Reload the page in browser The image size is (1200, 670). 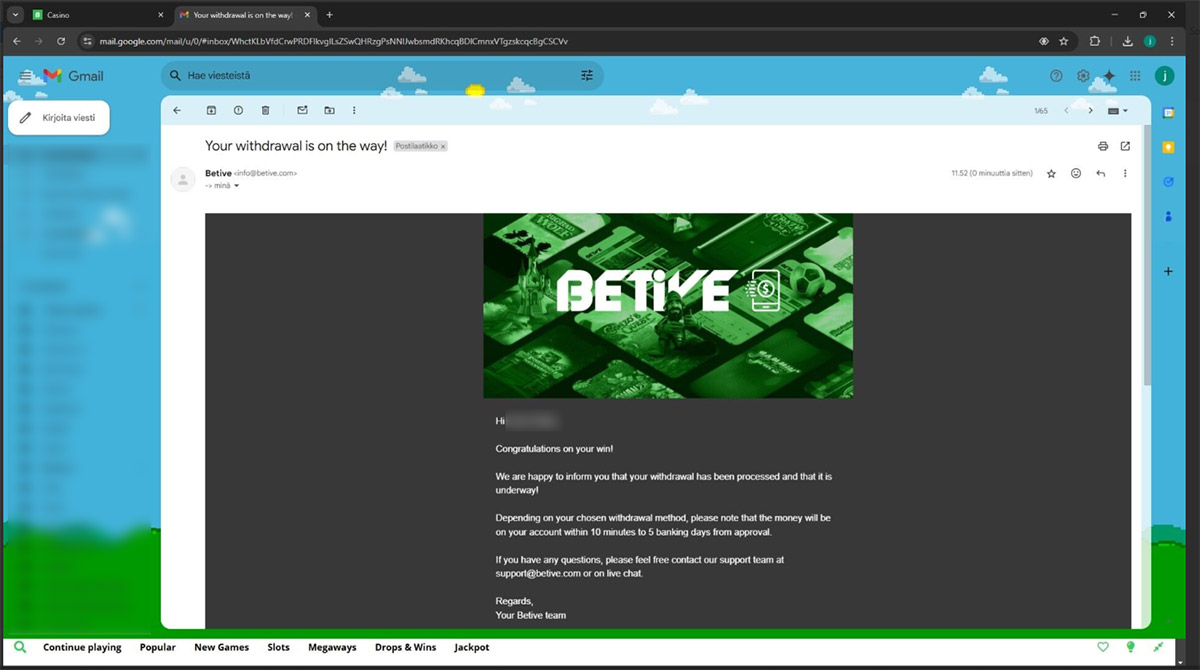61,41
